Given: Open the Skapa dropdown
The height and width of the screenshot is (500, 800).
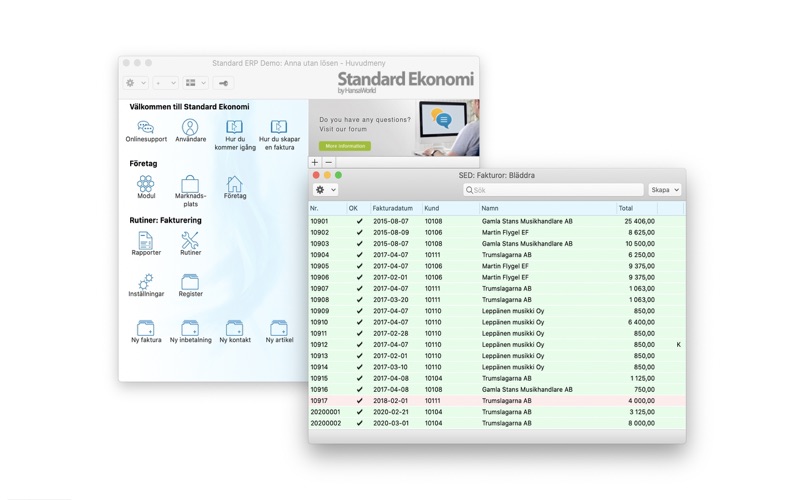Looking at the screenshot, I should (665, 190).
